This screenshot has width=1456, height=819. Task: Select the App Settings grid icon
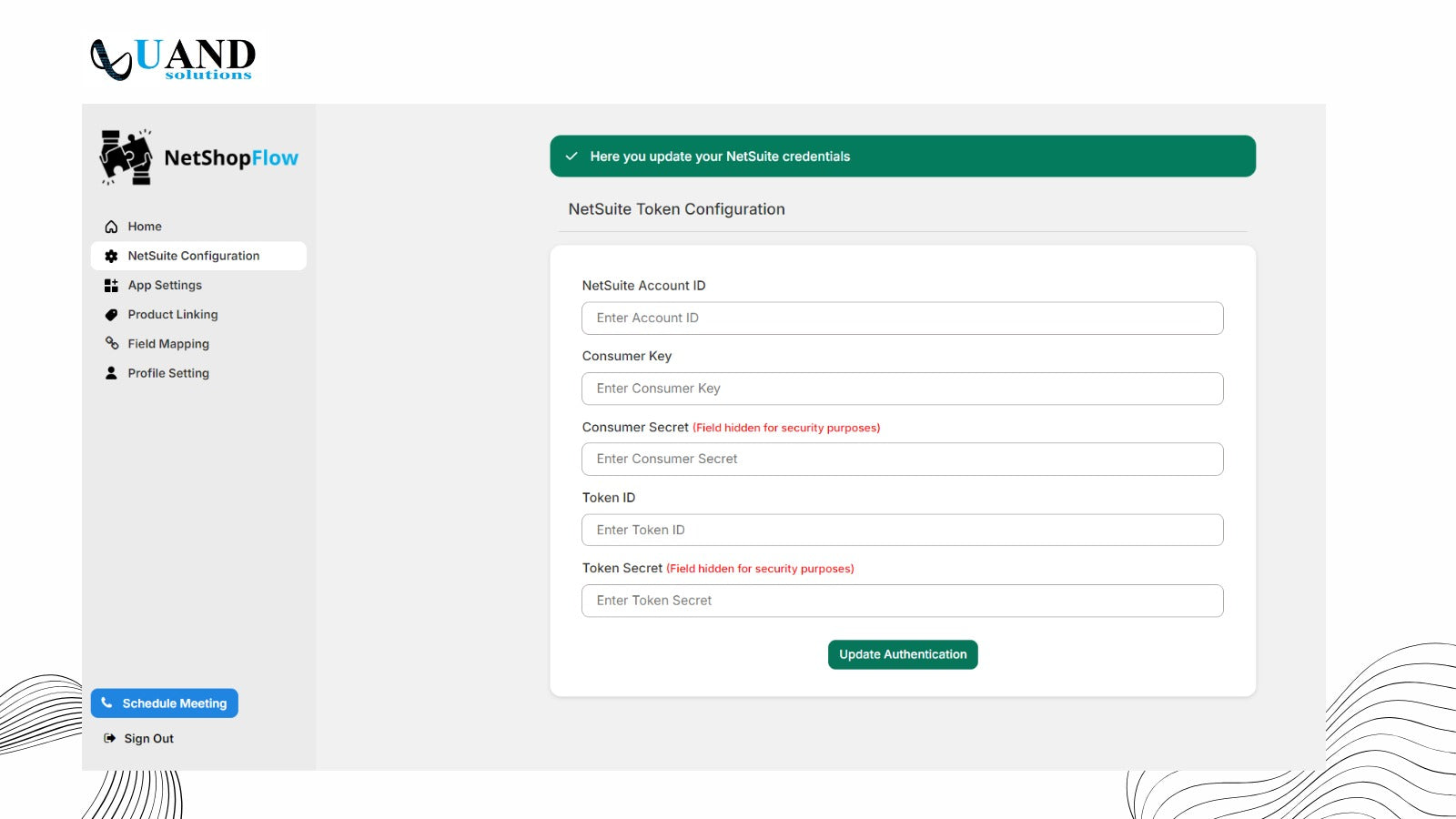click(110, 285)
